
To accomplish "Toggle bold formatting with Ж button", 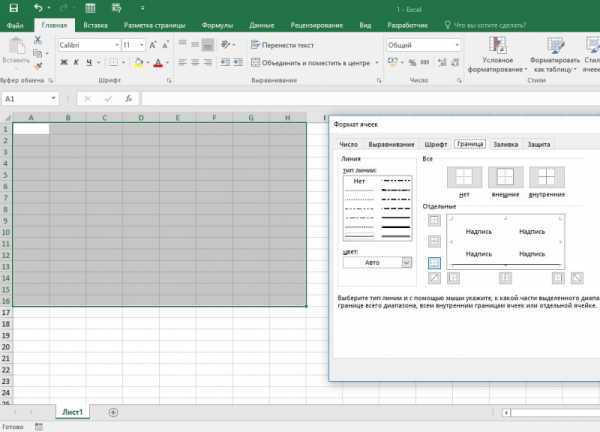I will coord(64,62).
